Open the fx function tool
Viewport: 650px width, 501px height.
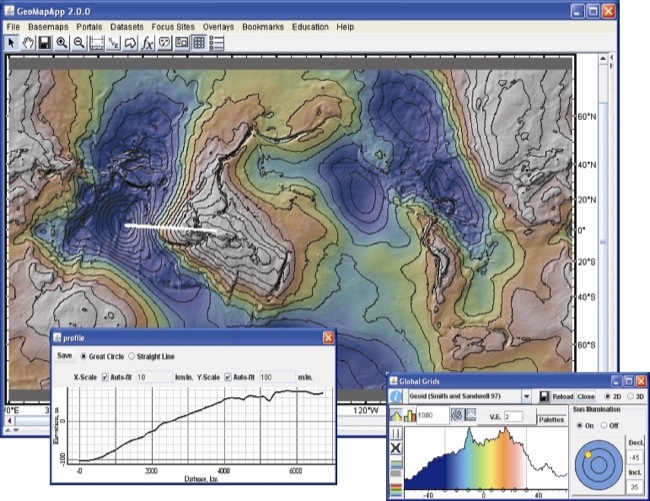[x=147, y=43]
